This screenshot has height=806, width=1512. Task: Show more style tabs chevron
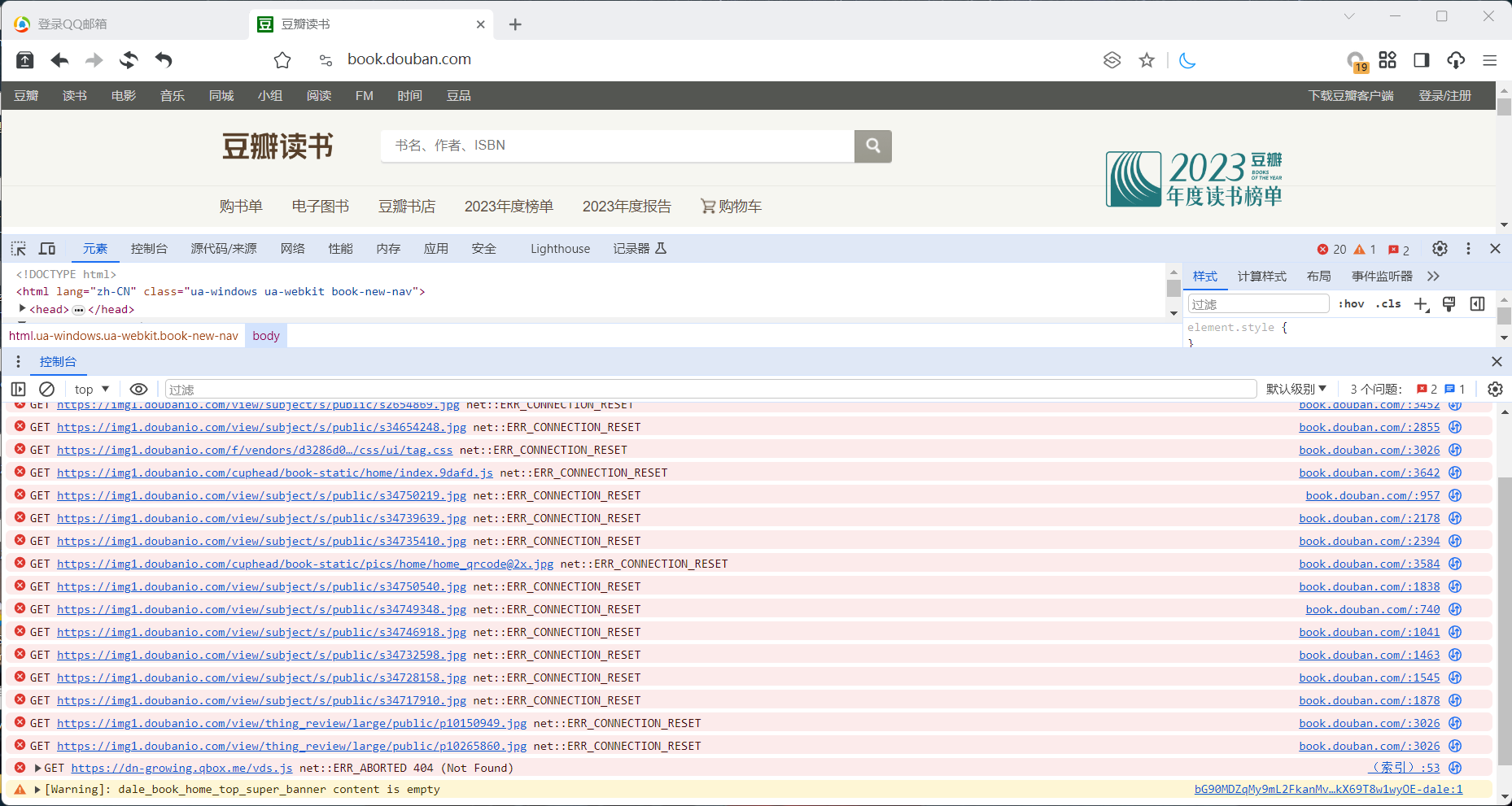1433,277
